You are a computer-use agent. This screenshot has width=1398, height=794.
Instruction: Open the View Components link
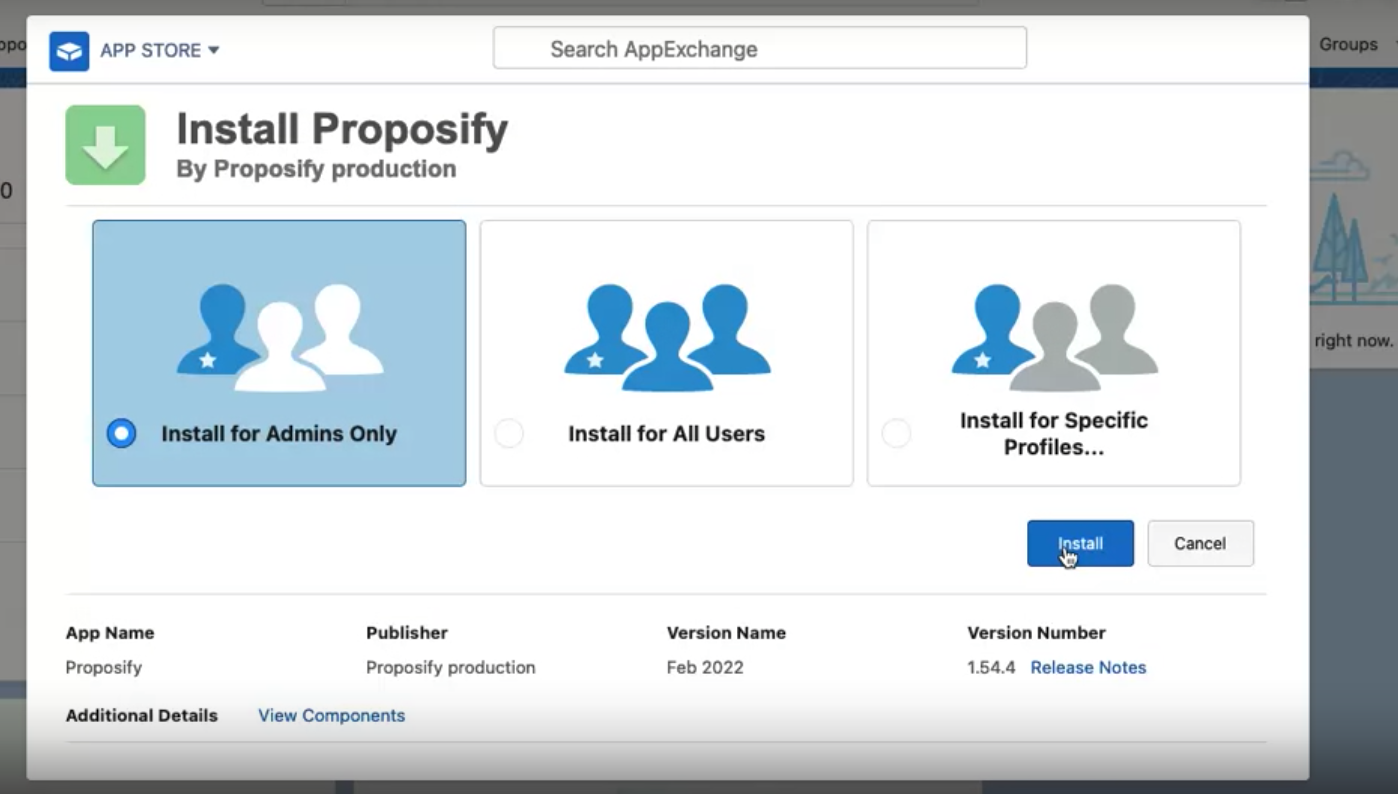pos(331,715)
